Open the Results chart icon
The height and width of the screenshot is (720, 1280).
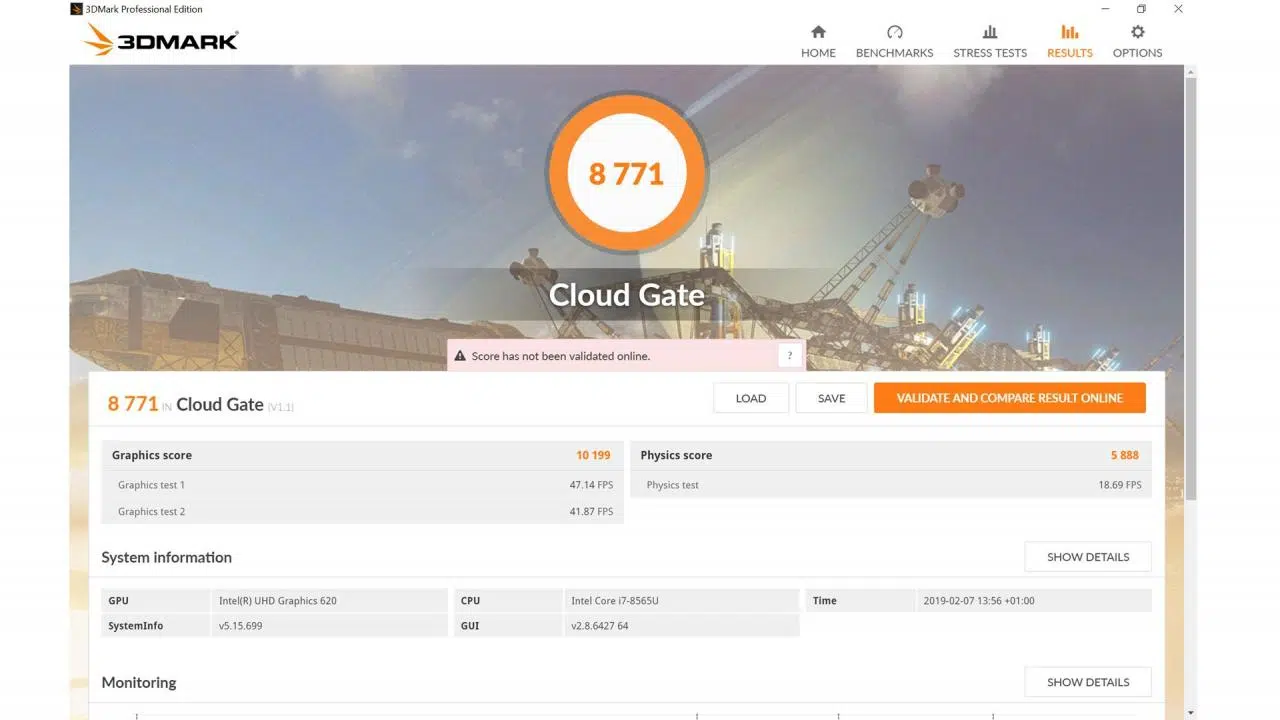(x=1069, y=32)
